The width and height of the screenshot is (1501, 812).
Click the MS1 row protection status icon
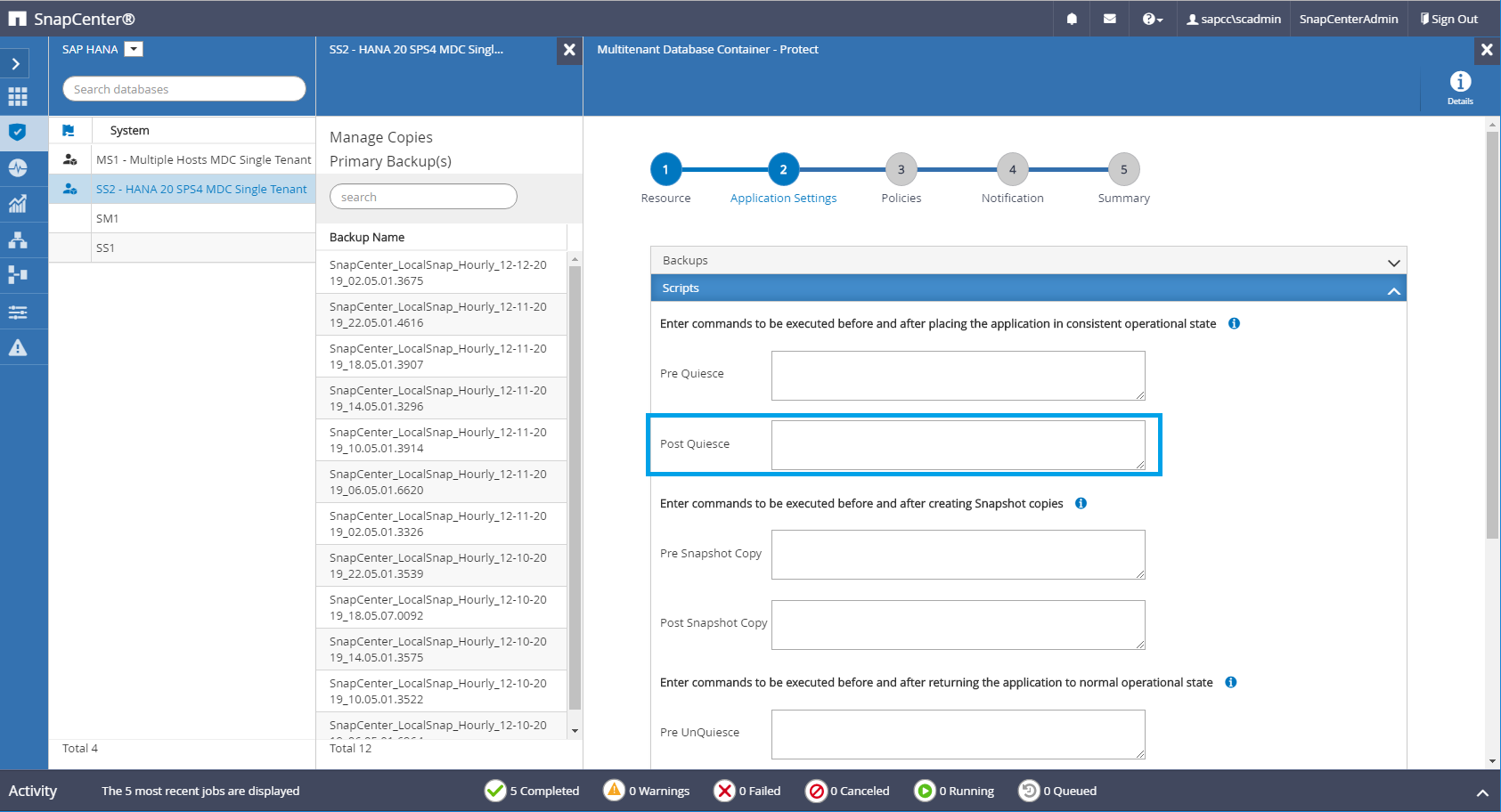click(x=69, y=159)
